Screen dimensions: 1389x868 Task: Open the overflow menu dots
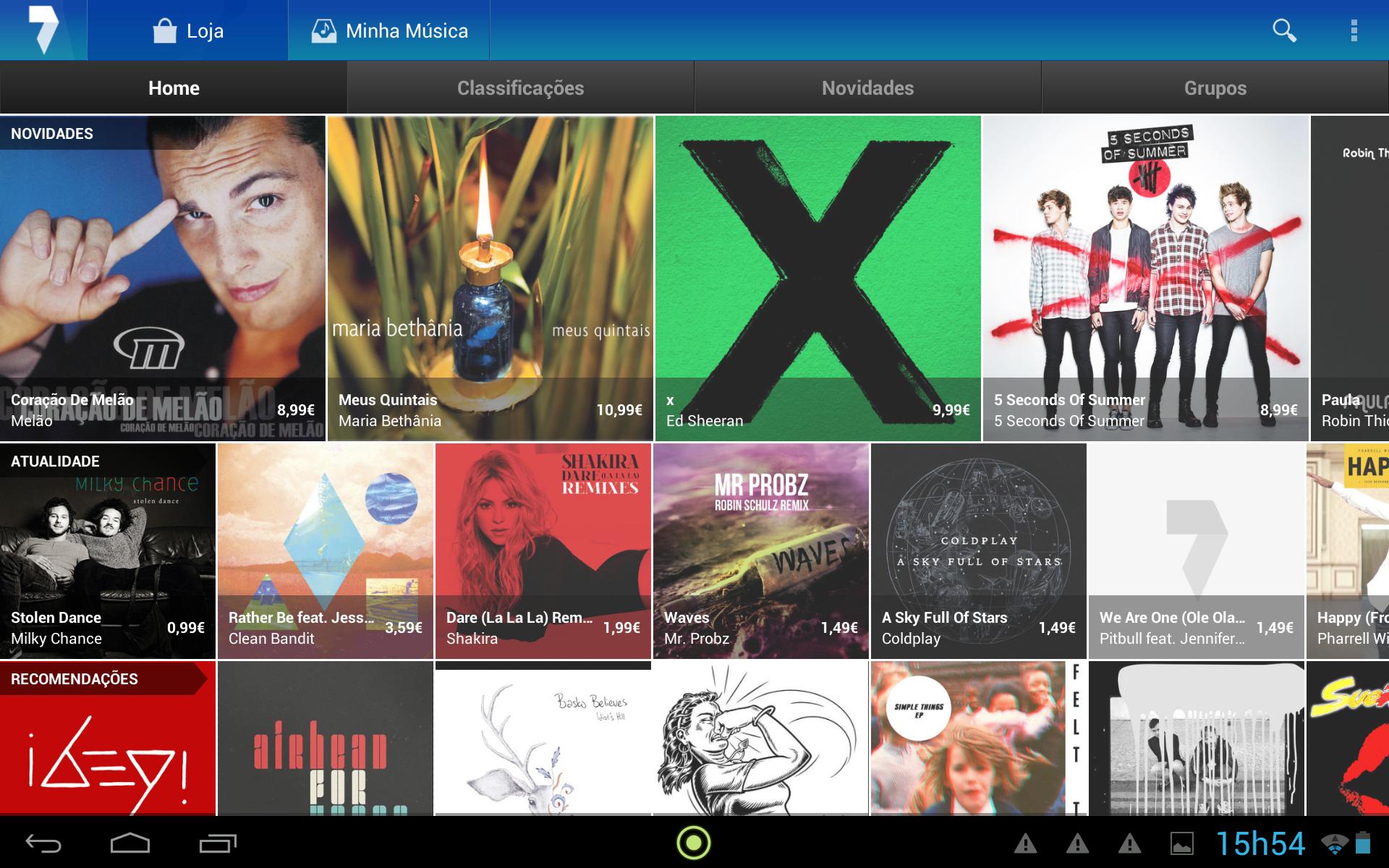click(x=1354, y=30)
